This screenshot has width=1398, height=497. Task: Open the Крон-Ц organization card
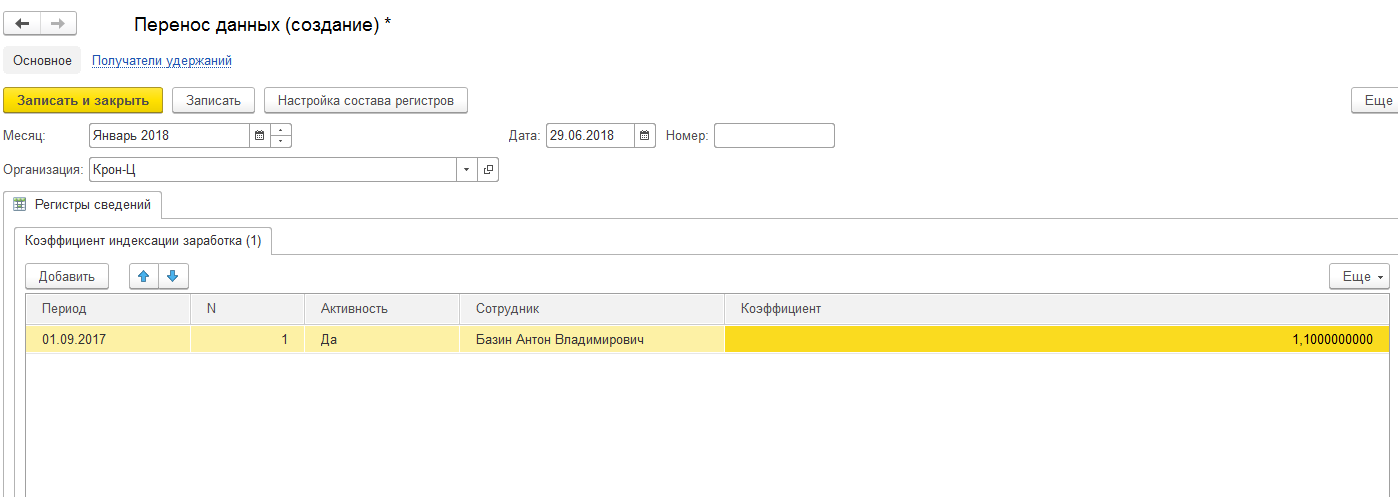pyautogui.click(x=488, y=170)
